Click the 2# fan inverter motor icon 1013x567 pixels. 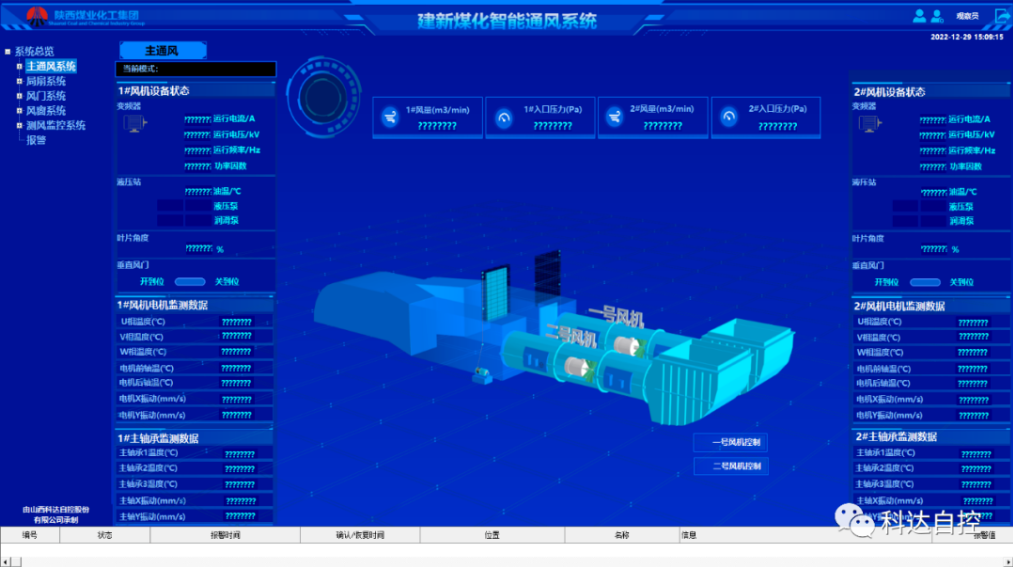coord(870,124)
